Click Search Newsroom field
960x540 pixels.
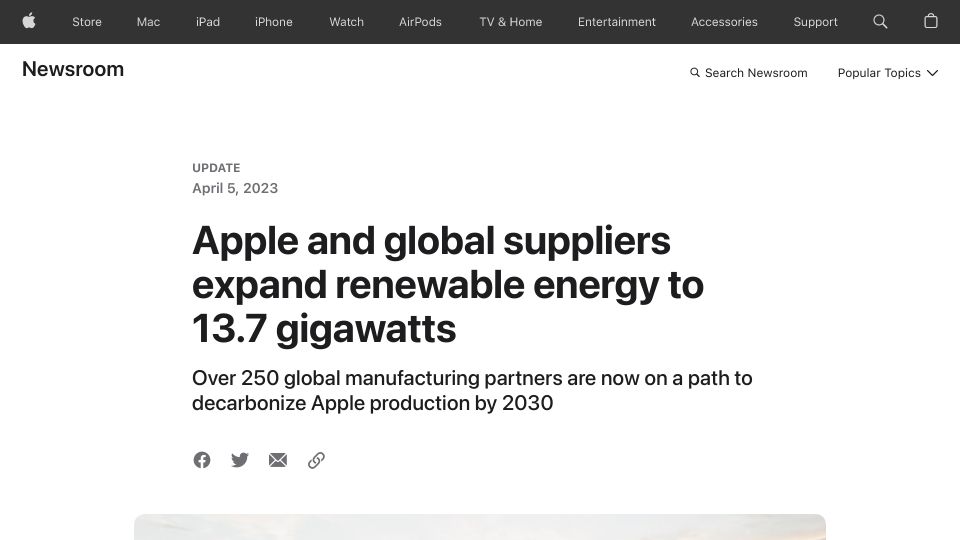tap(749, 73)
